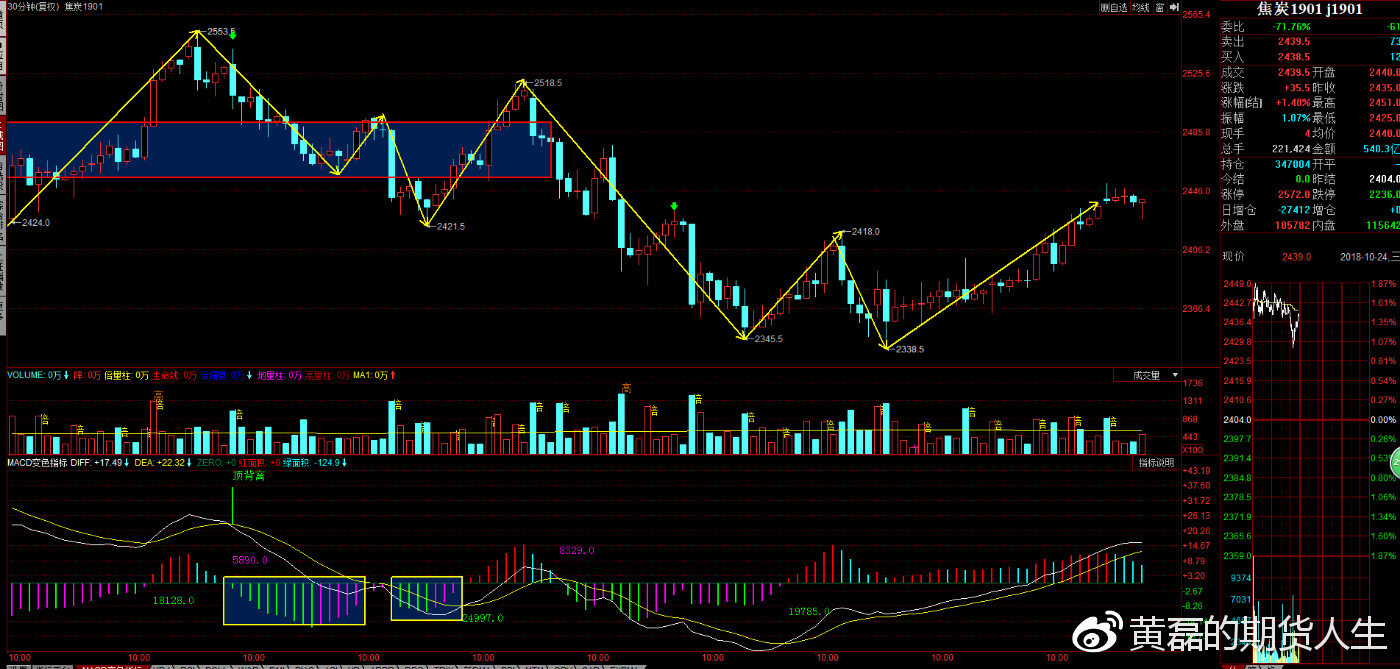Click the 8329.0 MACD area label

(577, 550)
